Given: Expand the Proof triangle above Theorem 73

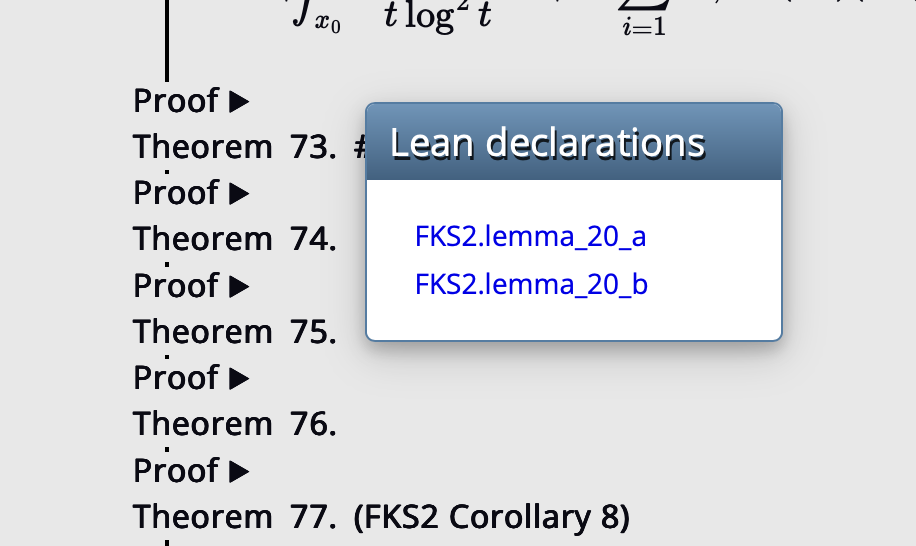Looking at the screenshot, I should (x=238, y=101).
